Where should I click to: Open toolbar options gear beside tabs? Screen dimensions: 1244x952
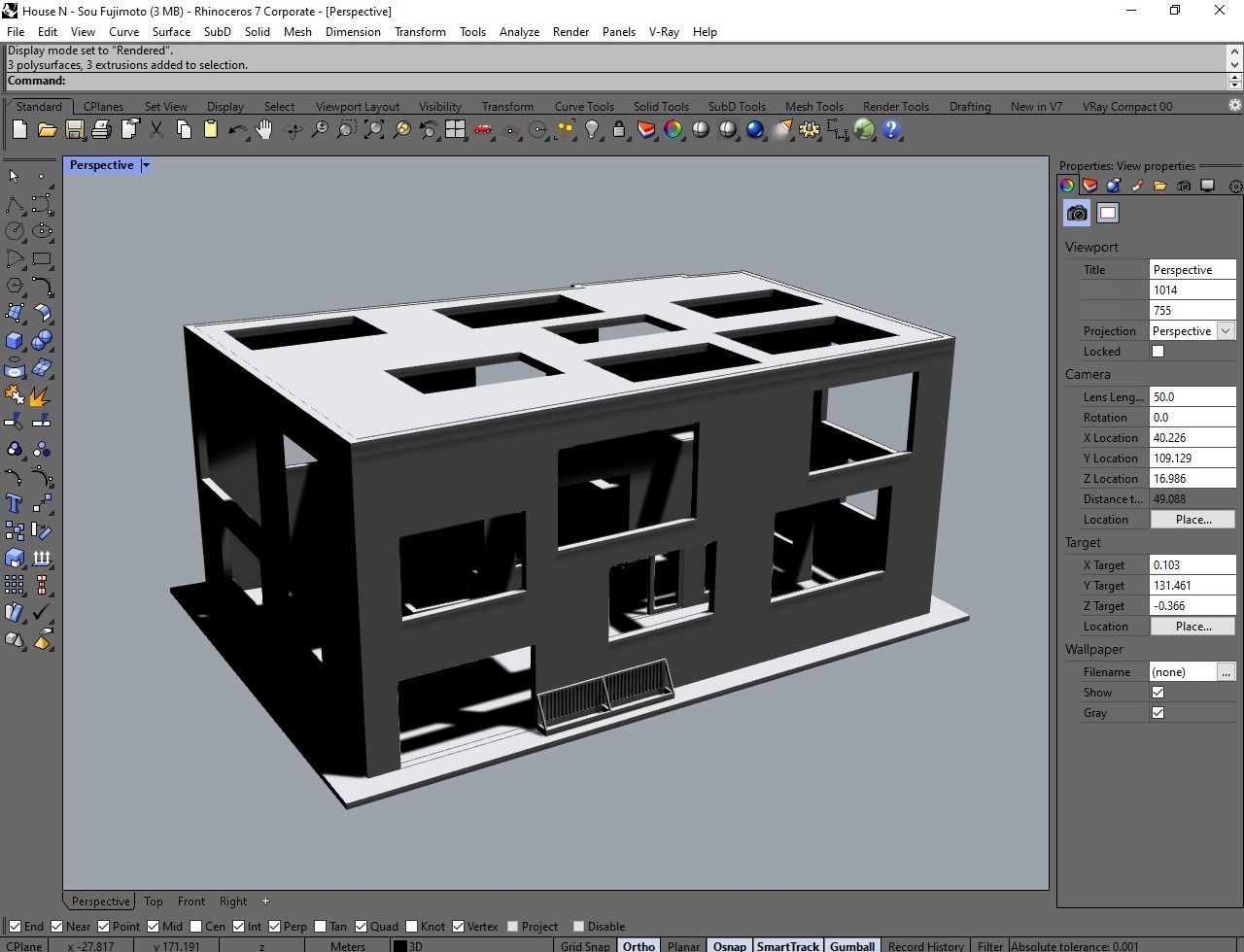(x=1235, y=106)
